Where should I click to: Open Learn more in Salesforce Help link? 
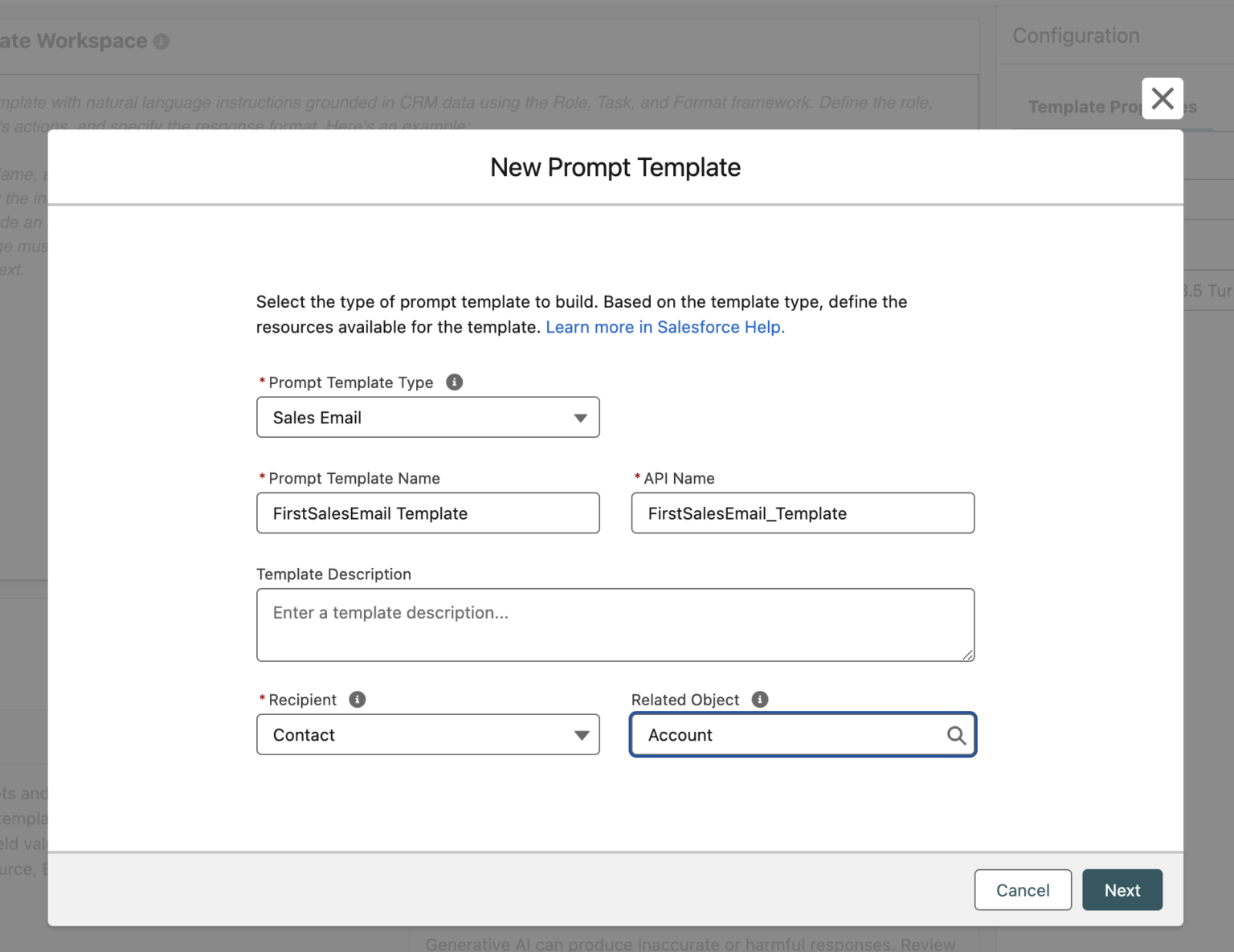coord(664,327)
